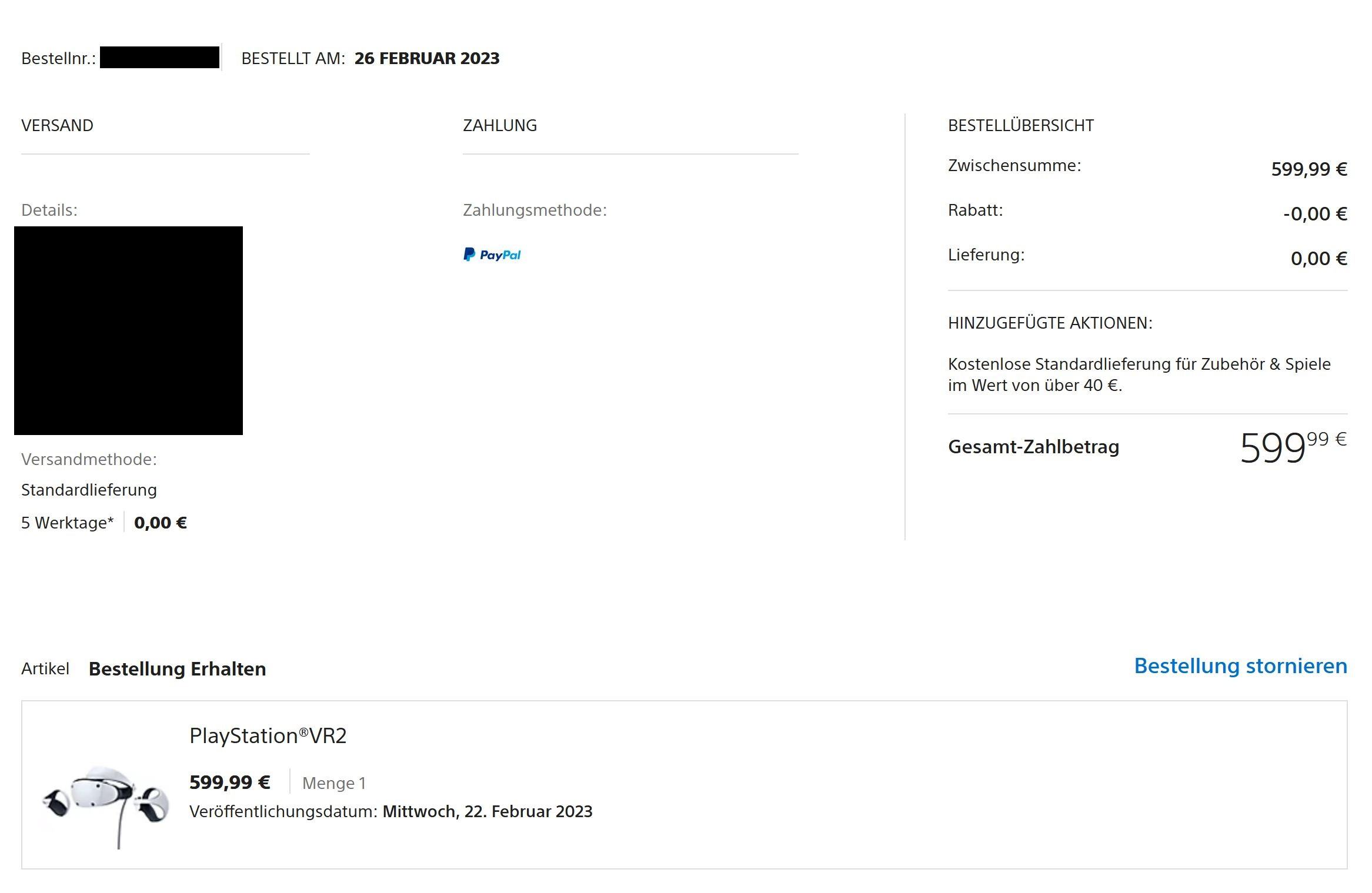Click the Lieferung value 0,00 €

[x=1318, y=259]
